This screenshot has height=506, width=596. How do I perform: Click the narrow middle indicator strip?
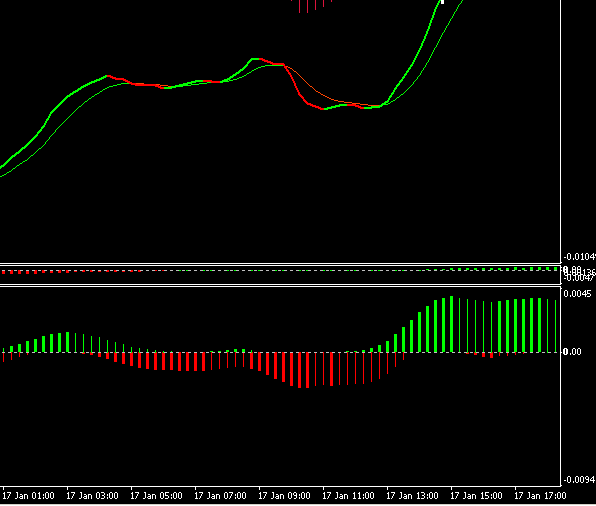(281, 274)
